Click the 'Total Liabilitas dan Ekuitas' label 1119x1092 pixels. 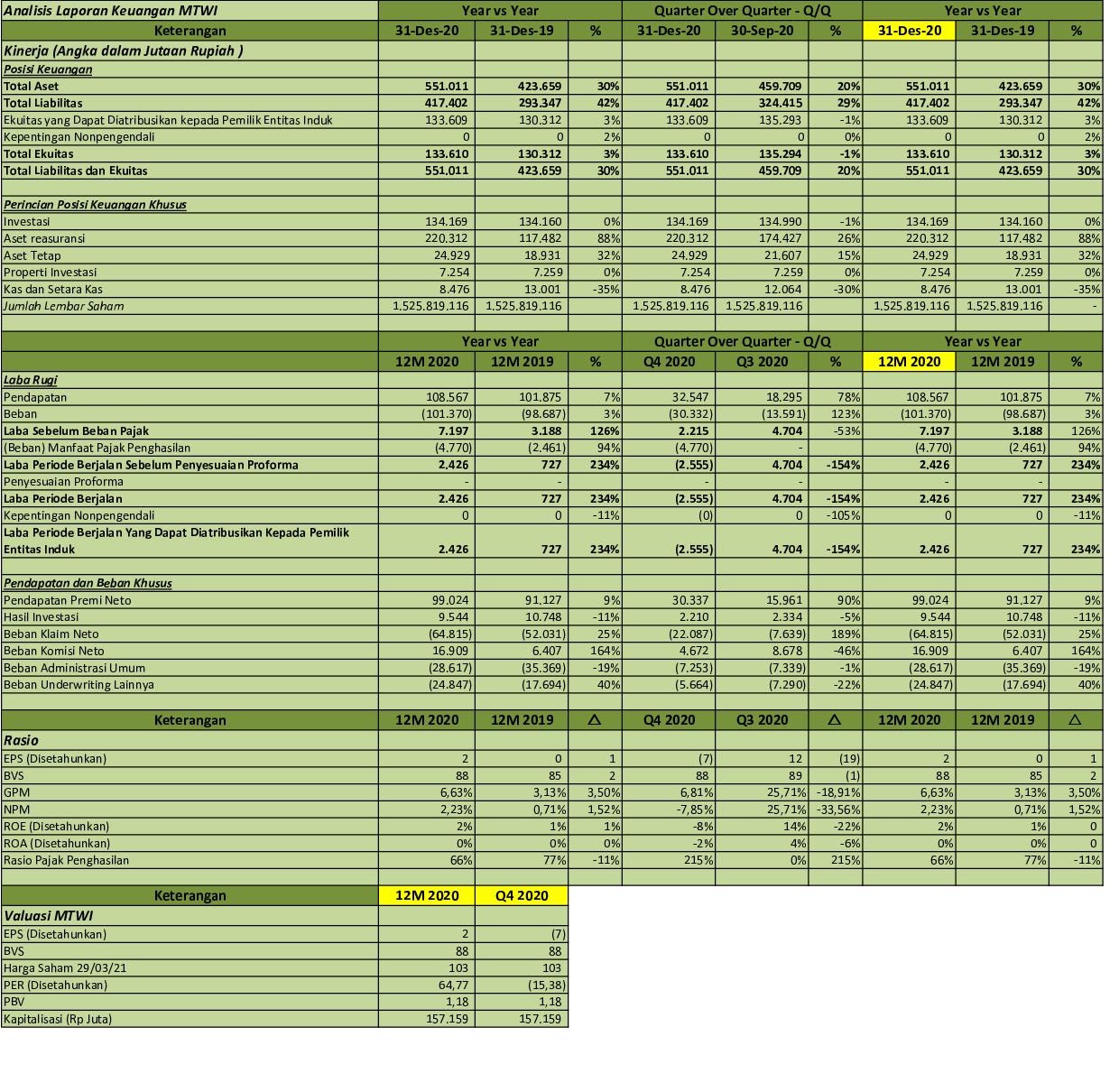click(x=76, y=171)
